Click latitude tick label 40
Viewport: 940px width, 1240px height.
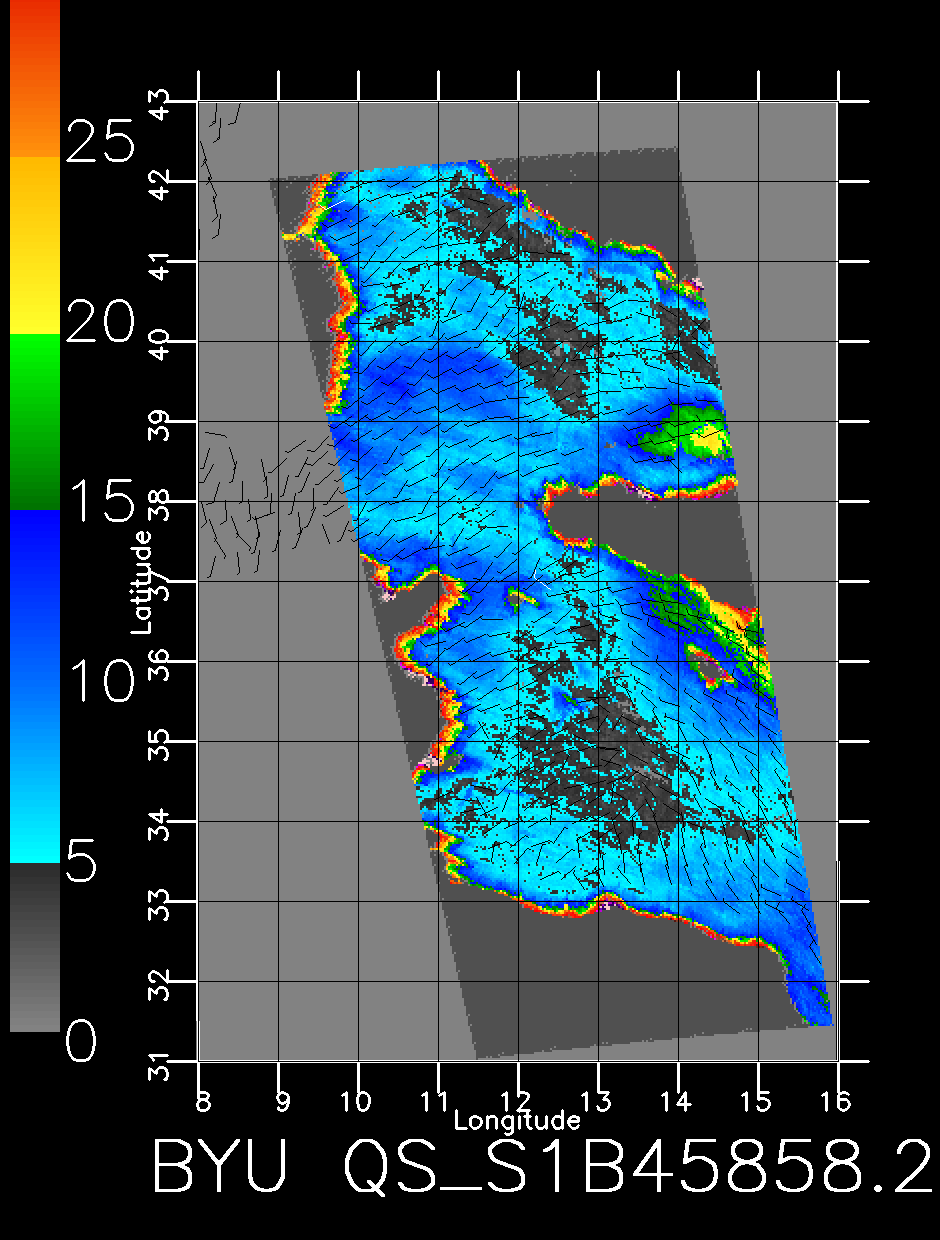click(x=159, y=342)
